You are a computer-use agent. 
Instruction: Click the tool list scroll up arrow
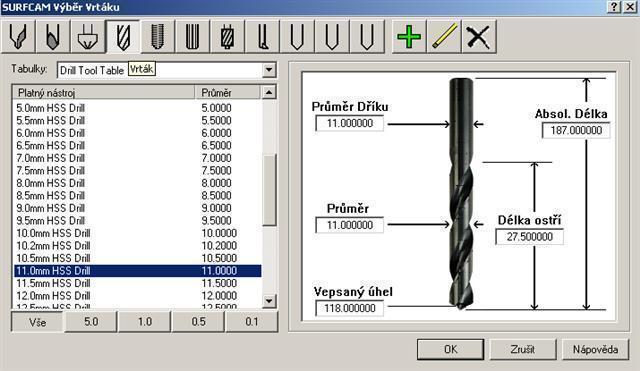(269, 92)
